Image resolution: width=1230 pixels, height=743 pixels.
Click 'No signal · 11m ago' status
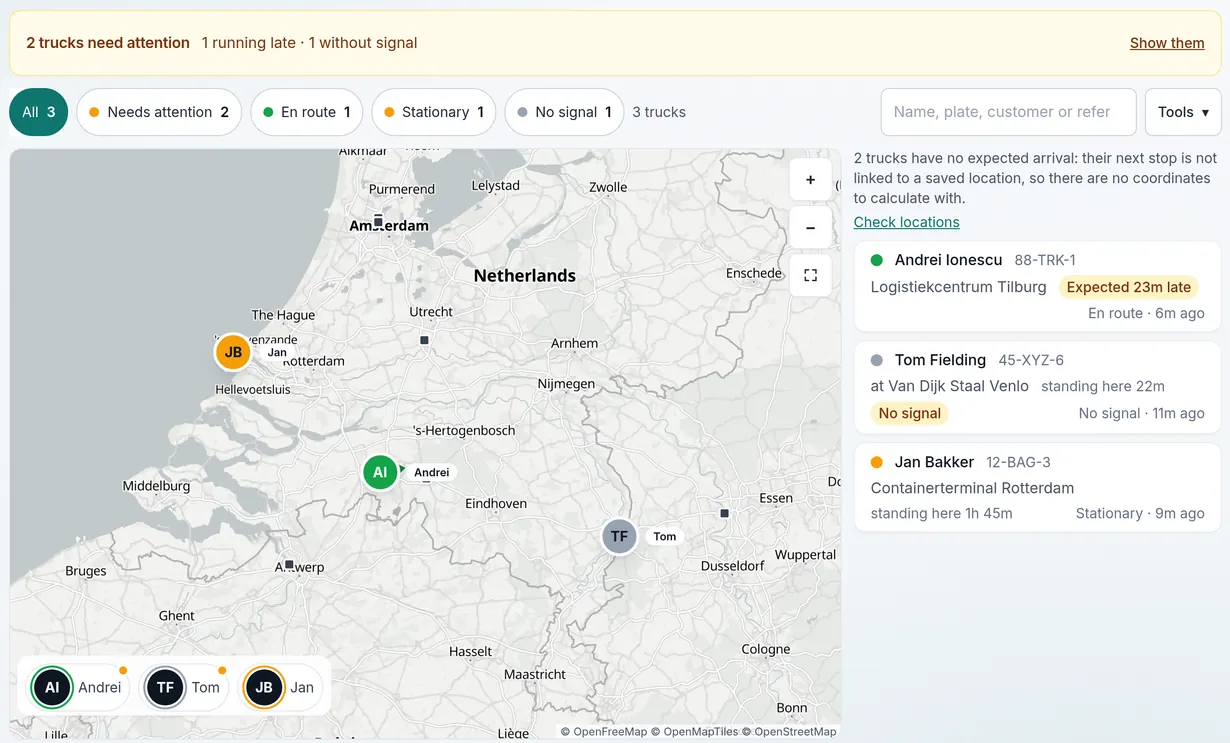tap(1141, 413)
